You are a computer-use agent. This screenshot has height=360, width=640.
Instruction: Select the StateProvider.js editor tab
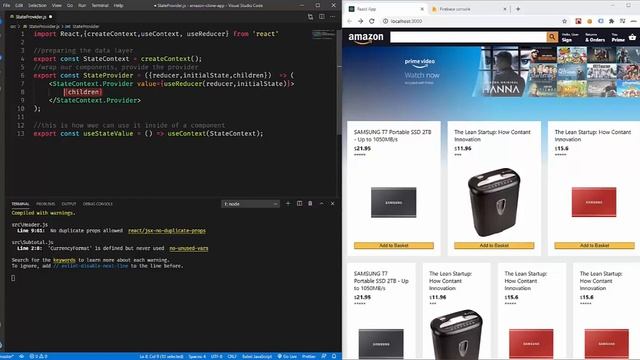click(x=31, y=17)
